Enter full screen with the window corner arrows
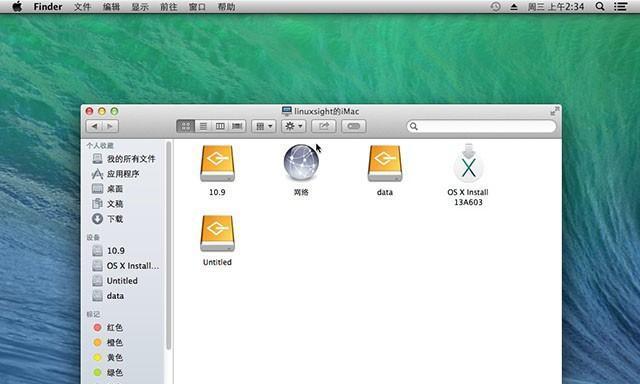The height and width of the screenshot is (384, 640). [x=554, y=111]
